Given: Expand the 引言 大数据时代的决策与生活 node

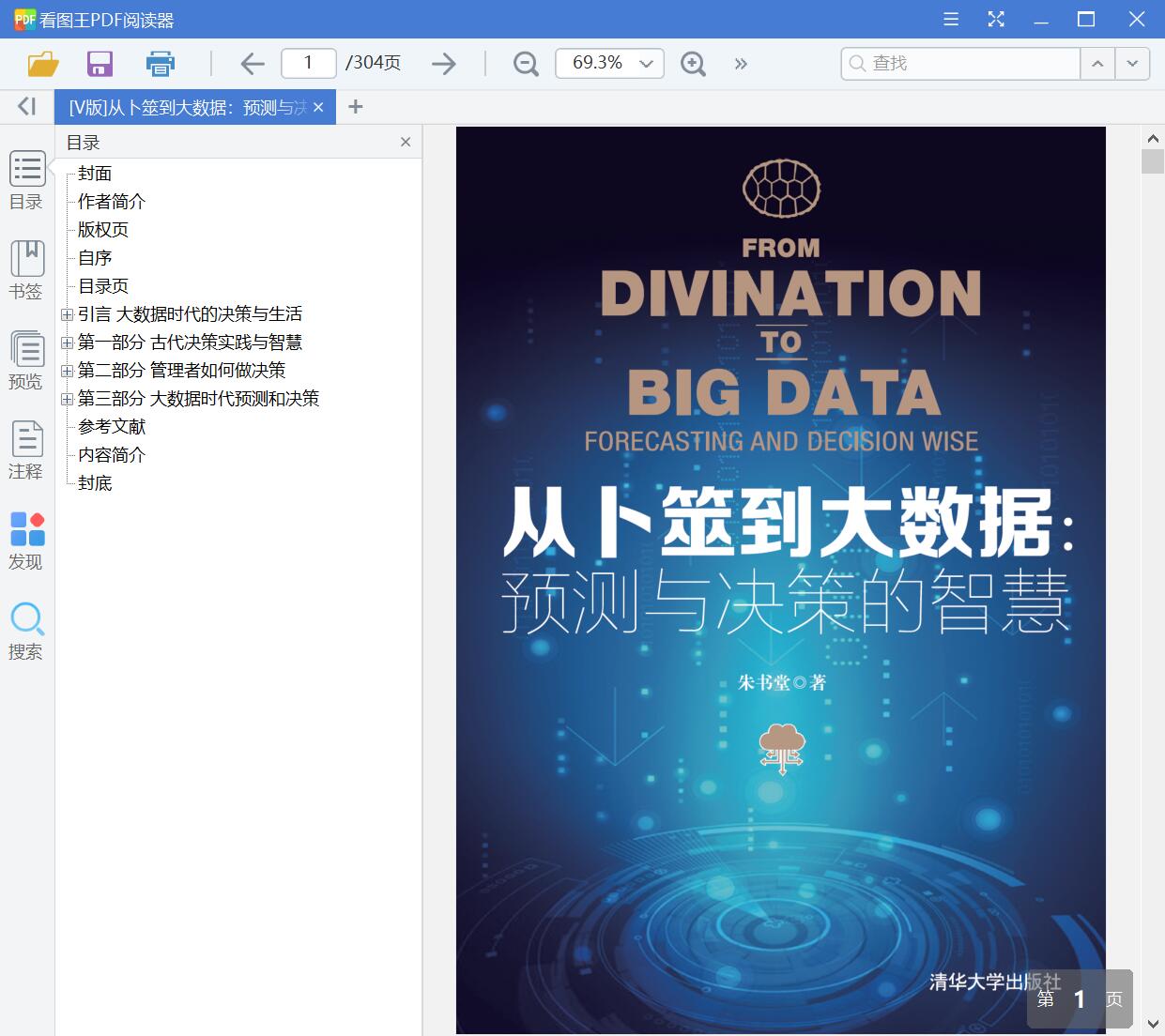Looking at the screenshot, I should click(x=67, y=315).
